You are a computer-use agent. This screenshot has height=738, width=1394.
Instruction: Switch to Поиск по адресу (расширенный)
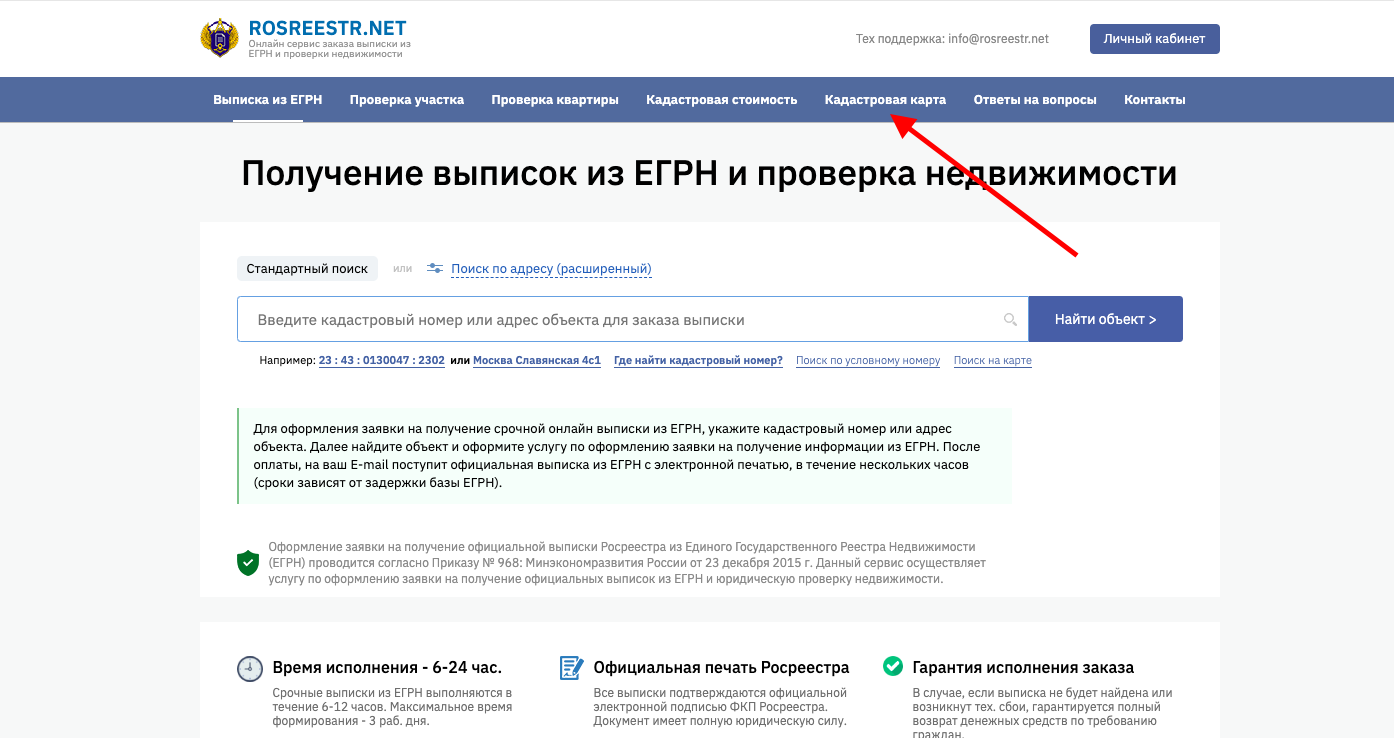[551, 269]
